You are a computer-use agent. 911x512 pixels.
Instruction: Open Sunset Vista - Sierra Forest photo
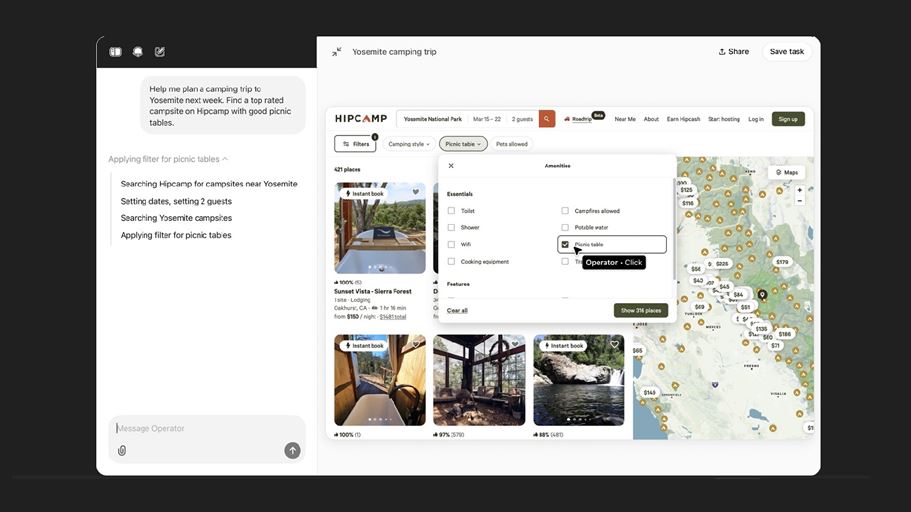pyautogui.click(x=380, y=228)
